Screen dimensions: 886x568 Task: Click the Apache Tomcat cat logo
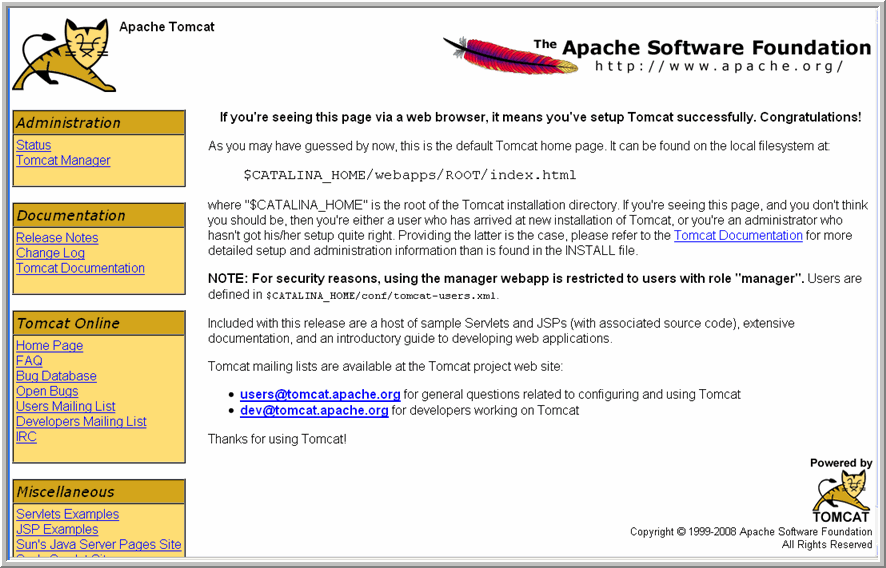tap(64, 54)
